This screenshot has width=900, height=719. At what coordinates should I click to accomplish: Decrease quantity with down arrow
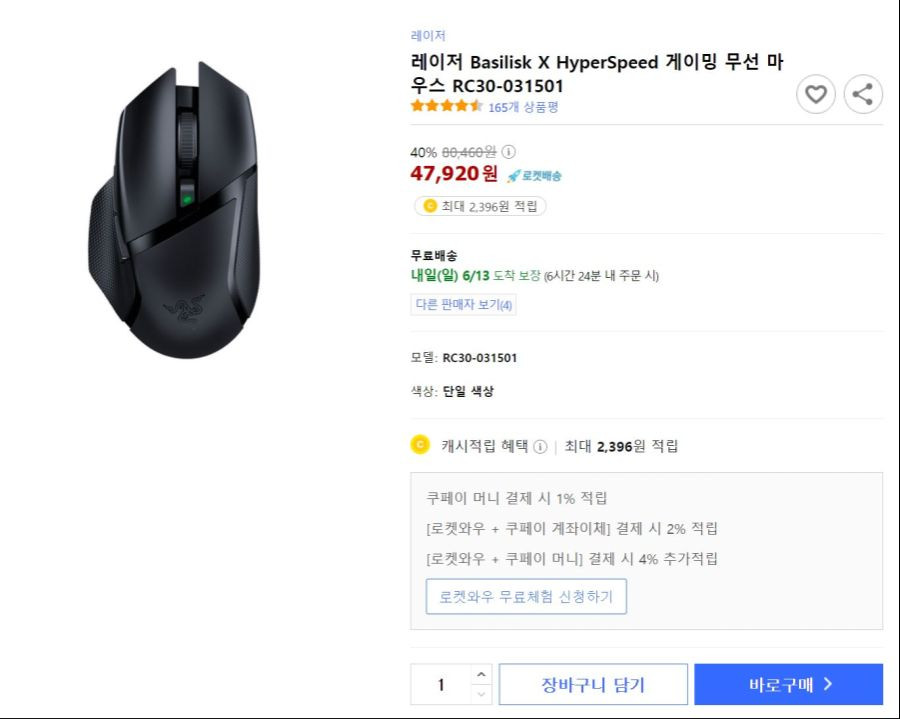tap(481, 694)
